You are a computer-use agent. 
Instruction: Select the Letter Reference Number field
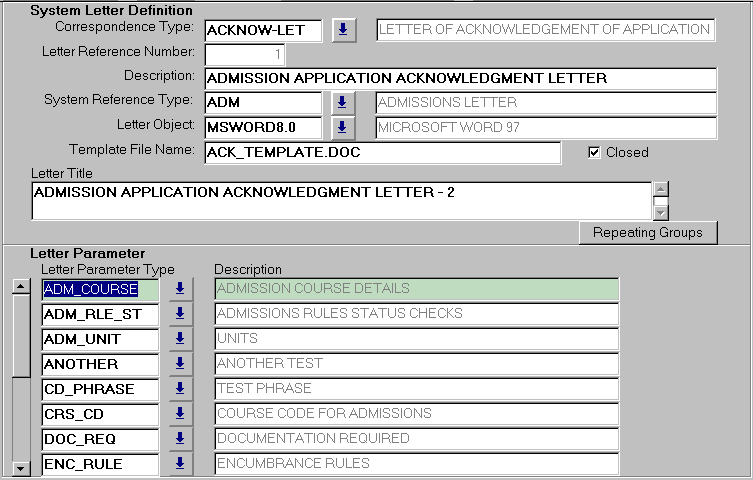(245, 54)
